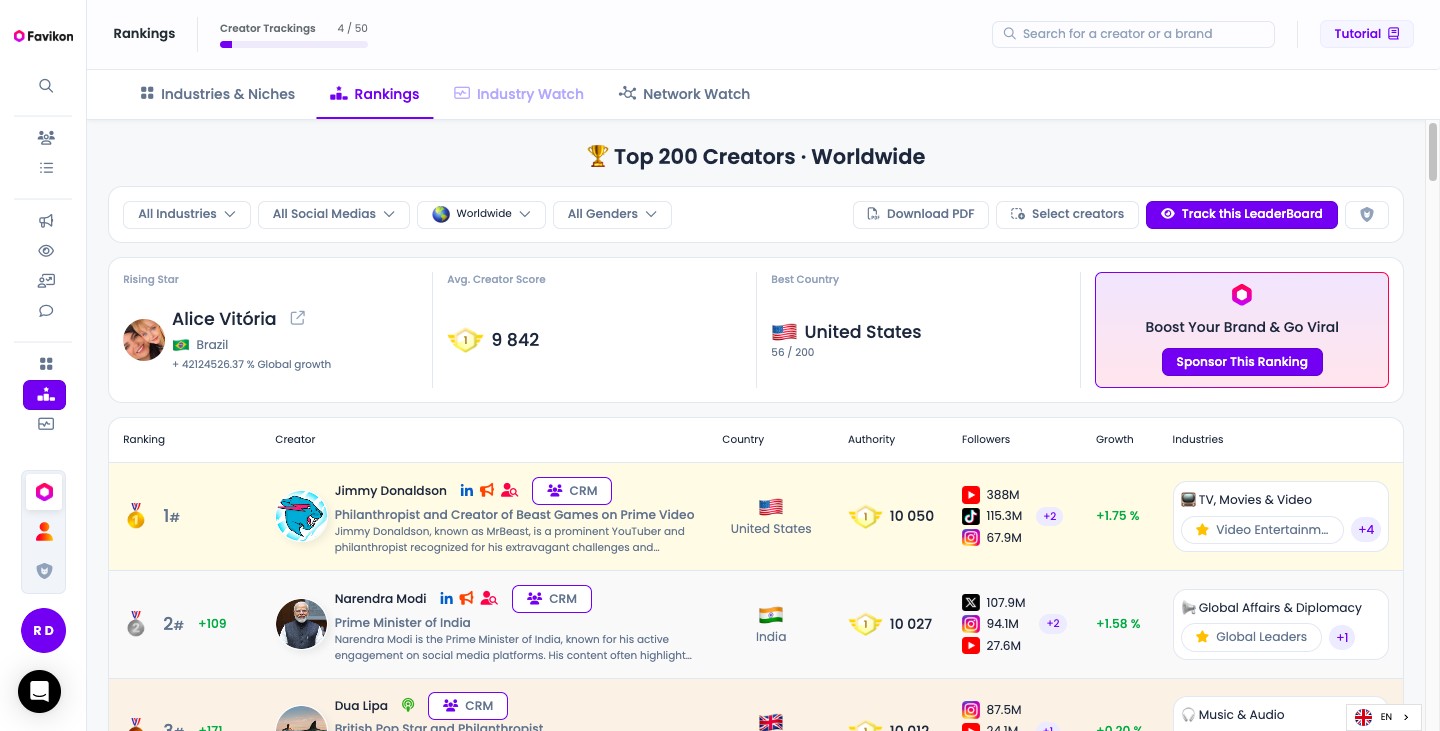Viewport: 1440px width, 731px height.
Task: Click Jimmy Donaldson's YouTube icon
Action: click(x=971, y=494)
